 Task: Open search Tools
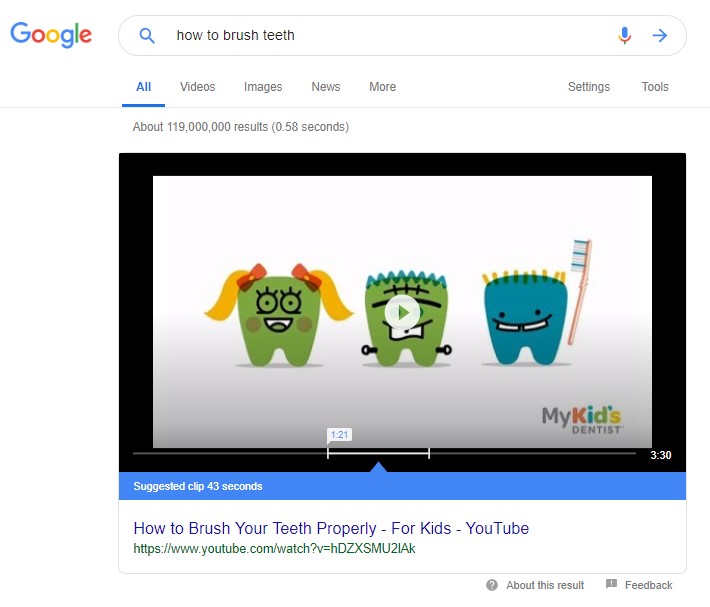(655, 87)
